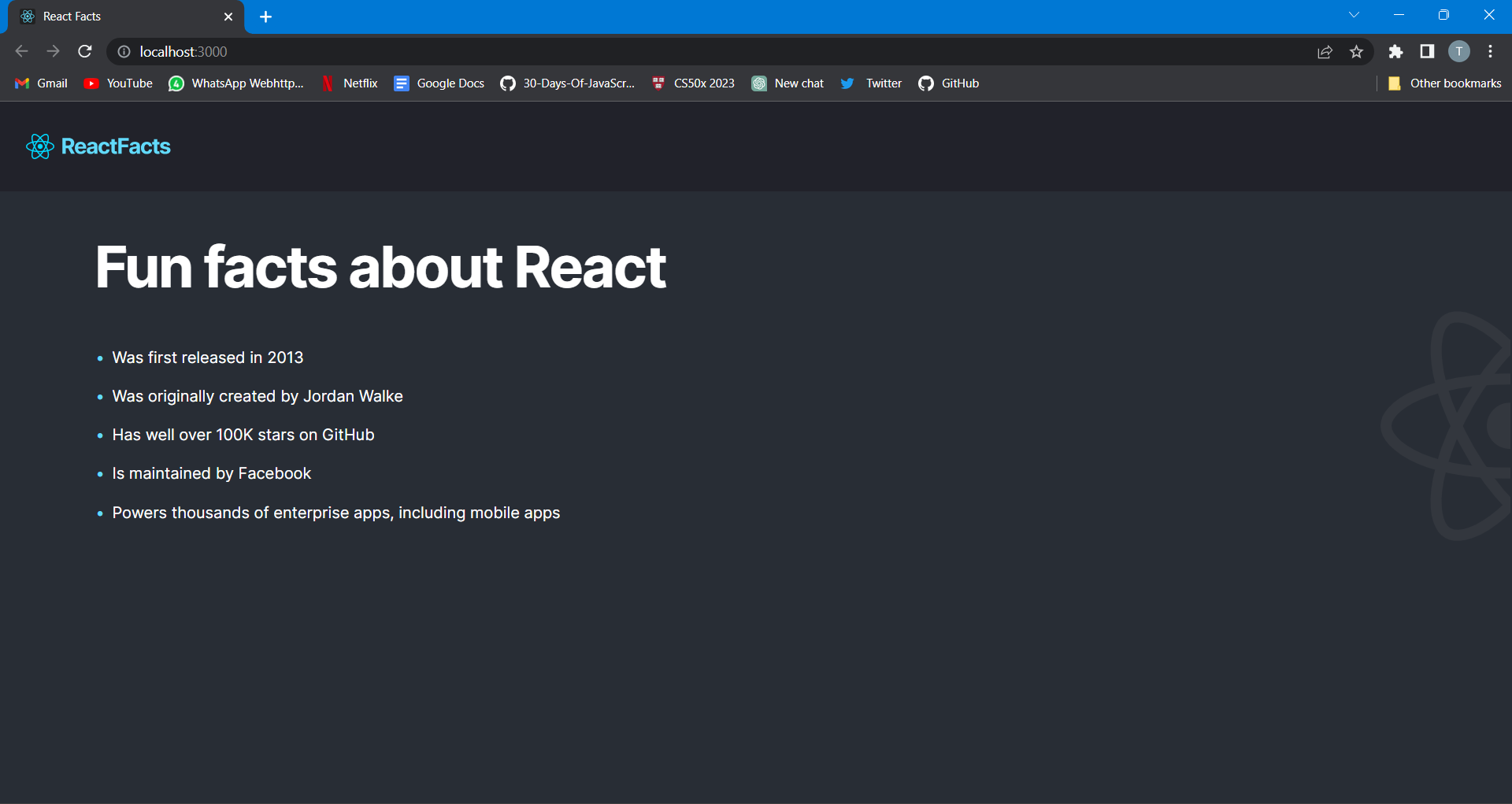Open the Google Docs bookmark
This screenshot has height=804, width=1512.
click(x=439, y=83)
